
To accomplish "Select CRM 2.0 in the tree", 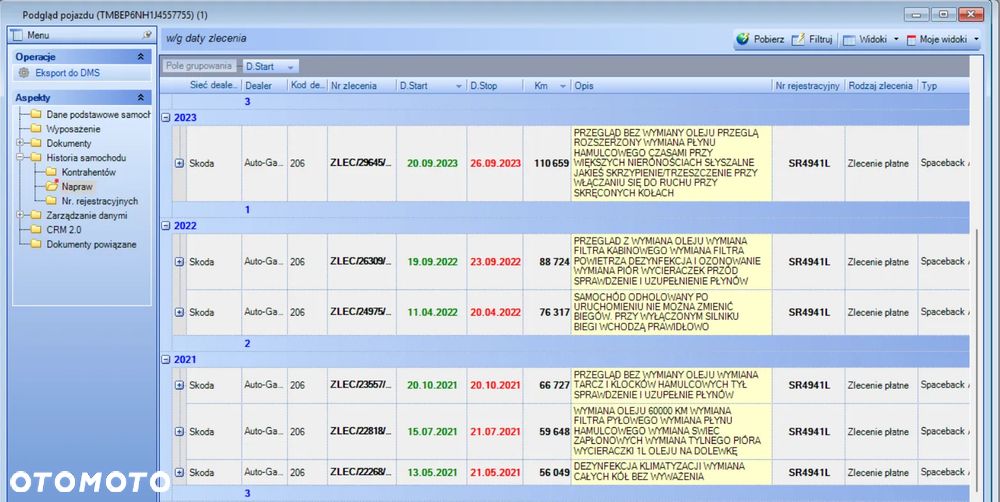I will click(64, 230).
